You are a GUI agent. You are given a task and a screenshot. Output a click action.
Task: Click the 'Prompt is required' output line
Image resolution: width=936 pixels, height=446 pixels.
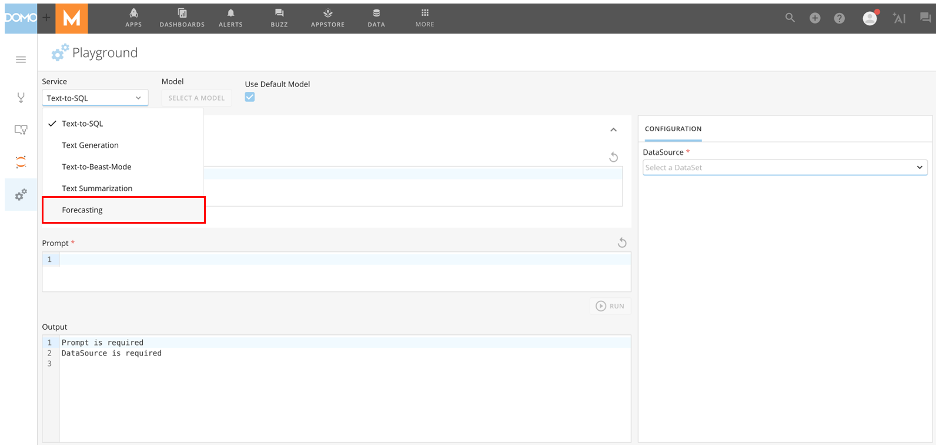coord(102,343)
